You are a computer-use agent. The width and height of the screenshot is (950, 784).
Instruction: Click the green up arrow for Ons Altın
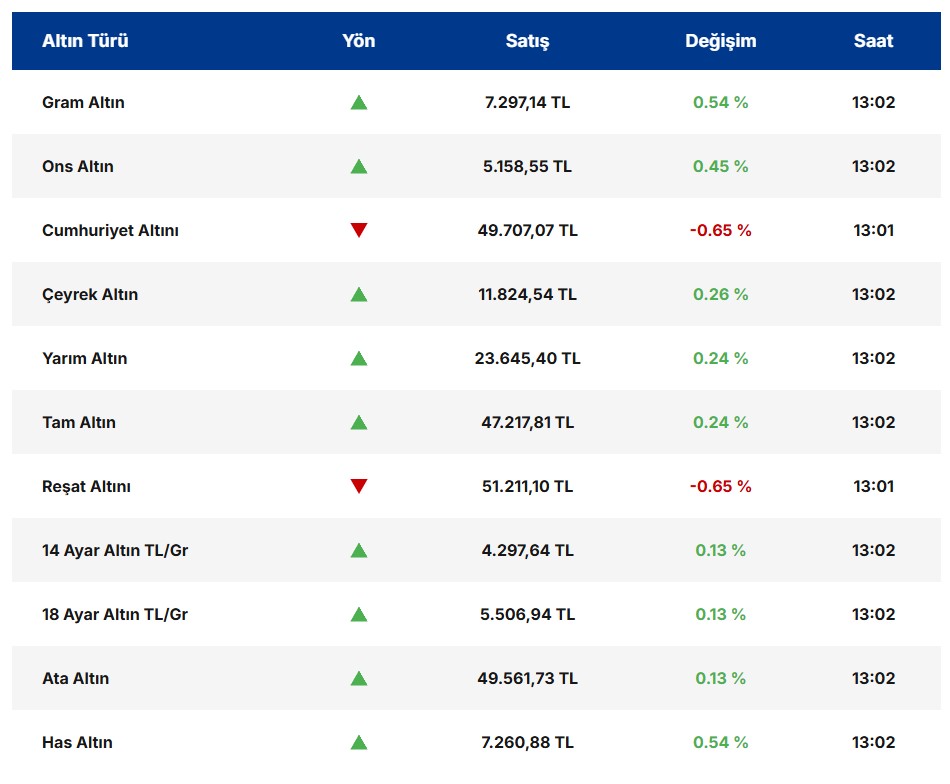(359, 166)
